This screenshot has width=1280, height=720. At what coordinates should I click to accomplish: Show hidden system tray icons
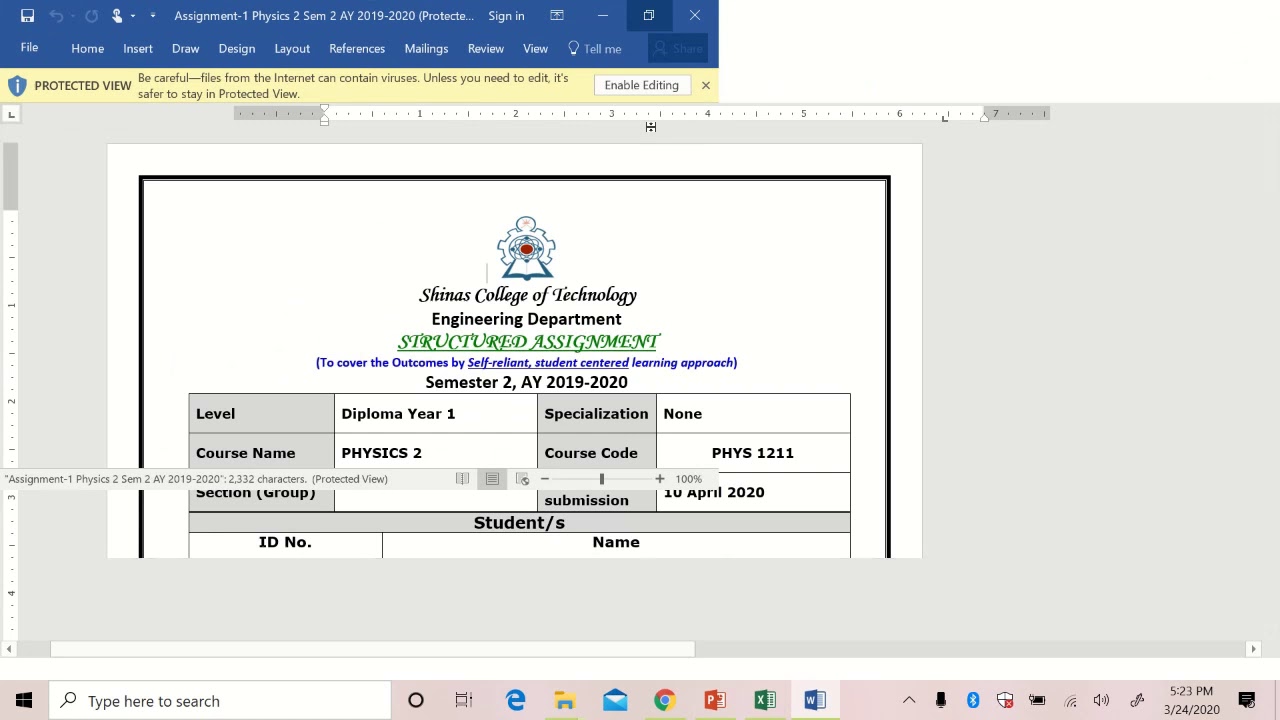pyautogui.click(x=909, y=701)
